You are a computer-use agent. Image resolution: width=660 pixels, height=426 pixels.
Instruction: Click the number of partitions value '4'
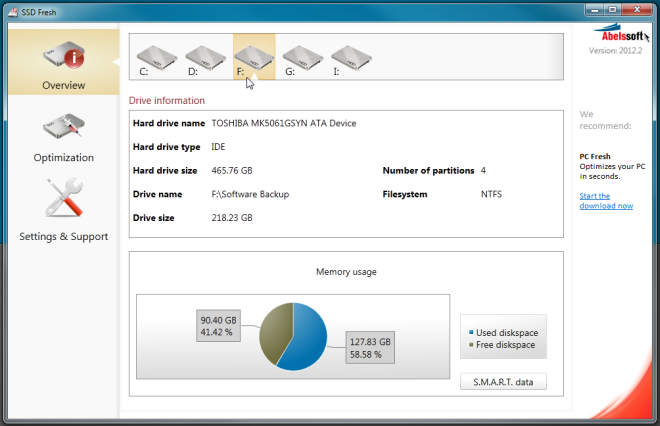[483, 170]
